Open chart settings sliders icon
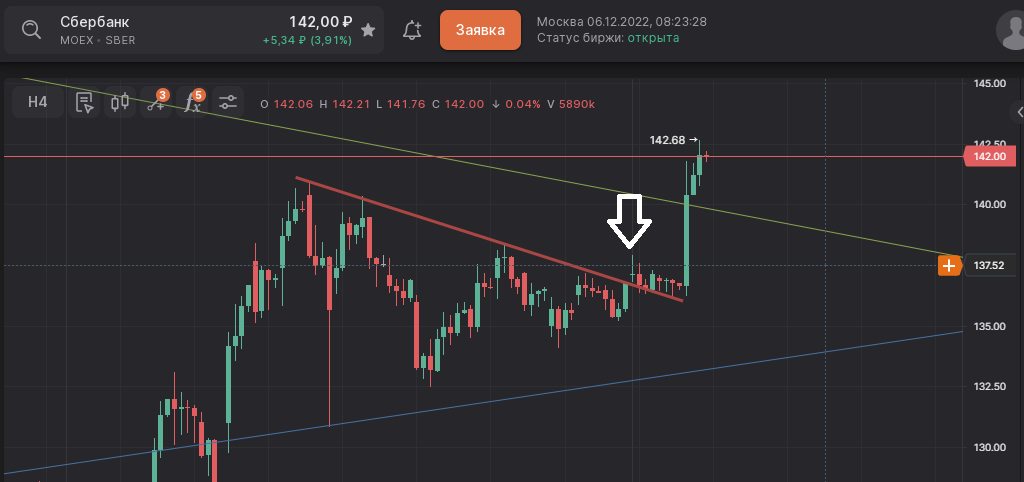1024x482 pixels. (x=228, y=102)
